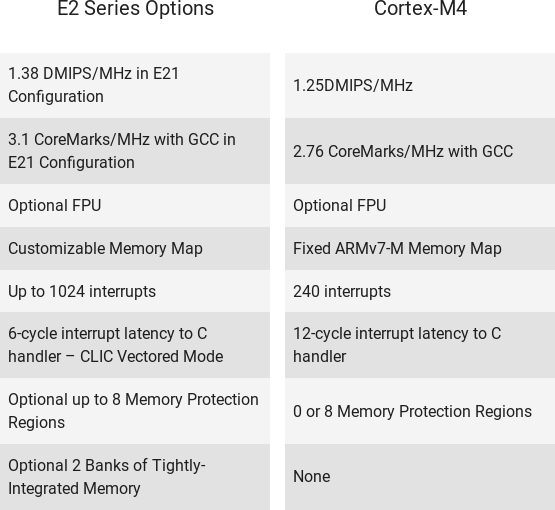The image size is (555, 510).
Task: Click Optional 2 Banks of Tightly-Integrated Memory cell
Action: tap(135, 477)
